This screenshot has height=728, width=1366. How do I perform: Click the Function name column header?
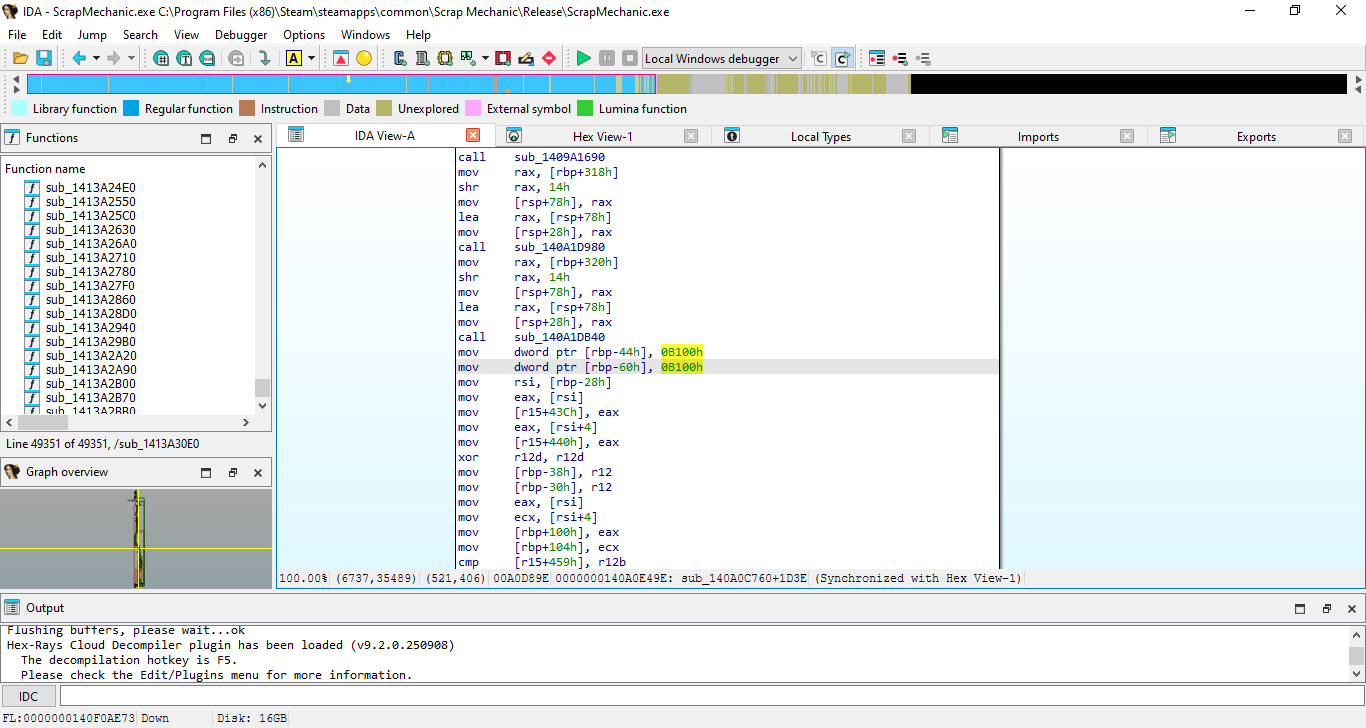pos(45,169)
